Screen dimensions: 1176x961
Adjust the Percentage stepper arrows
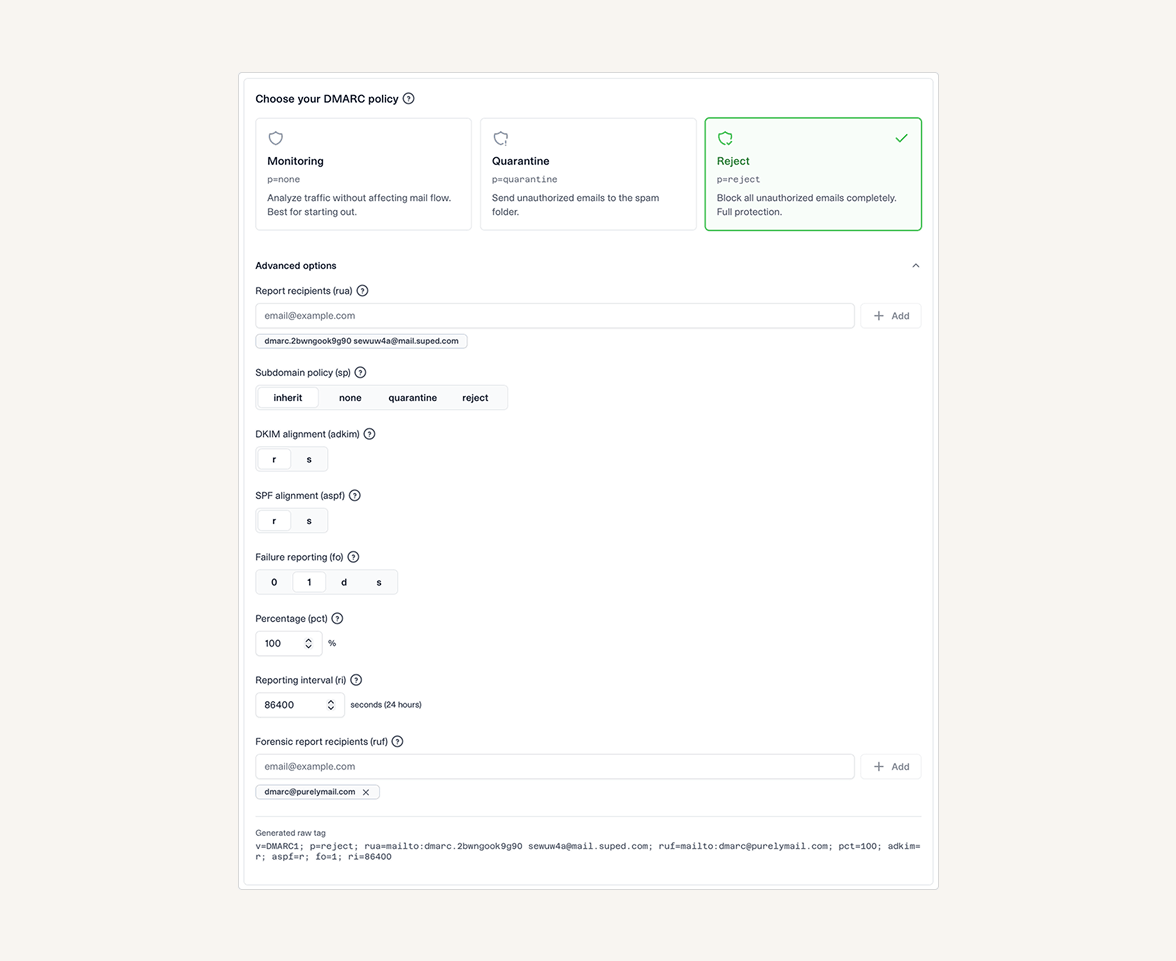[x=309, y=644]
